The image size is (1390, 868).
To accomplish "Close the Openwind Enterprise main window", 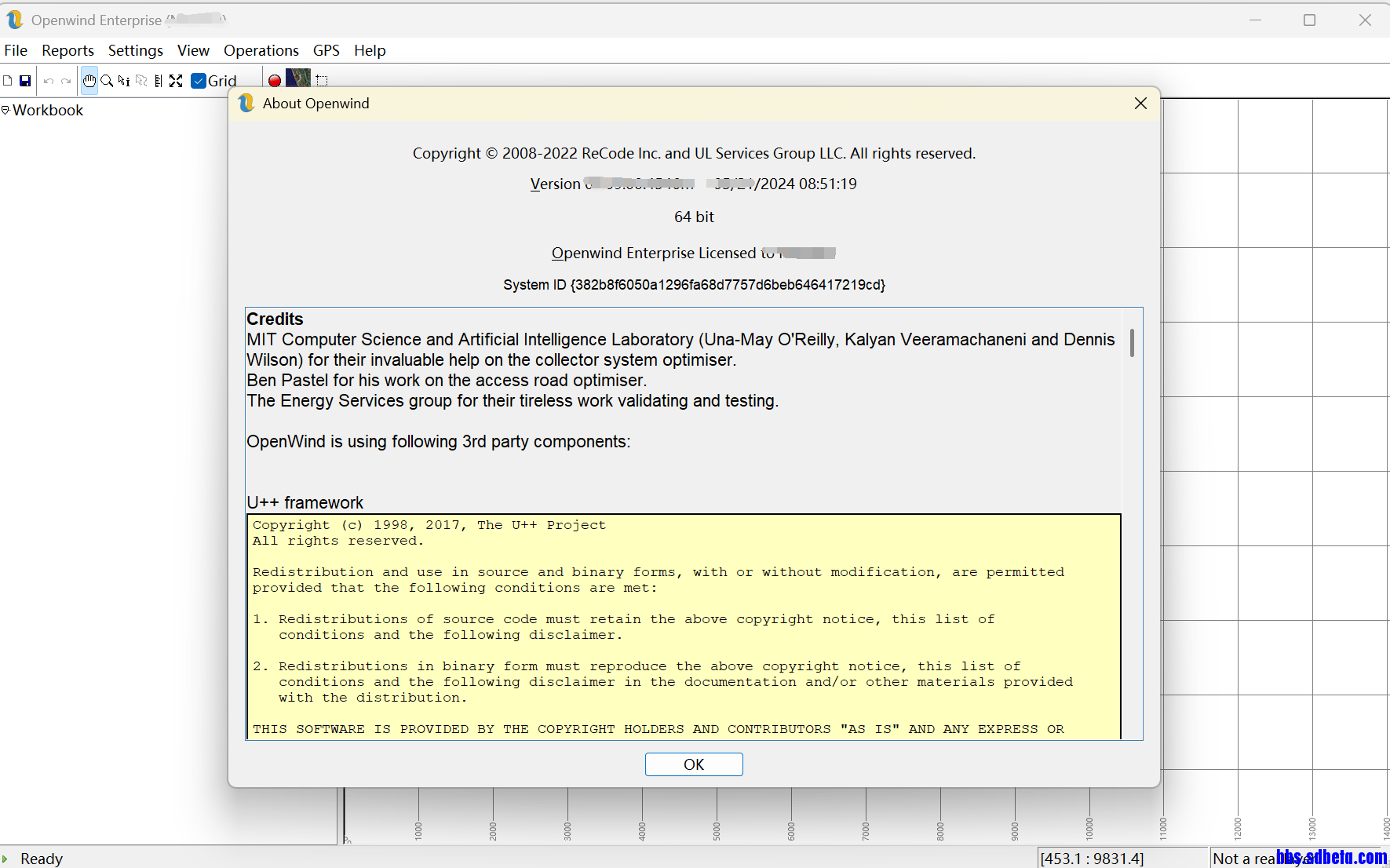I will pos(1365,20).
